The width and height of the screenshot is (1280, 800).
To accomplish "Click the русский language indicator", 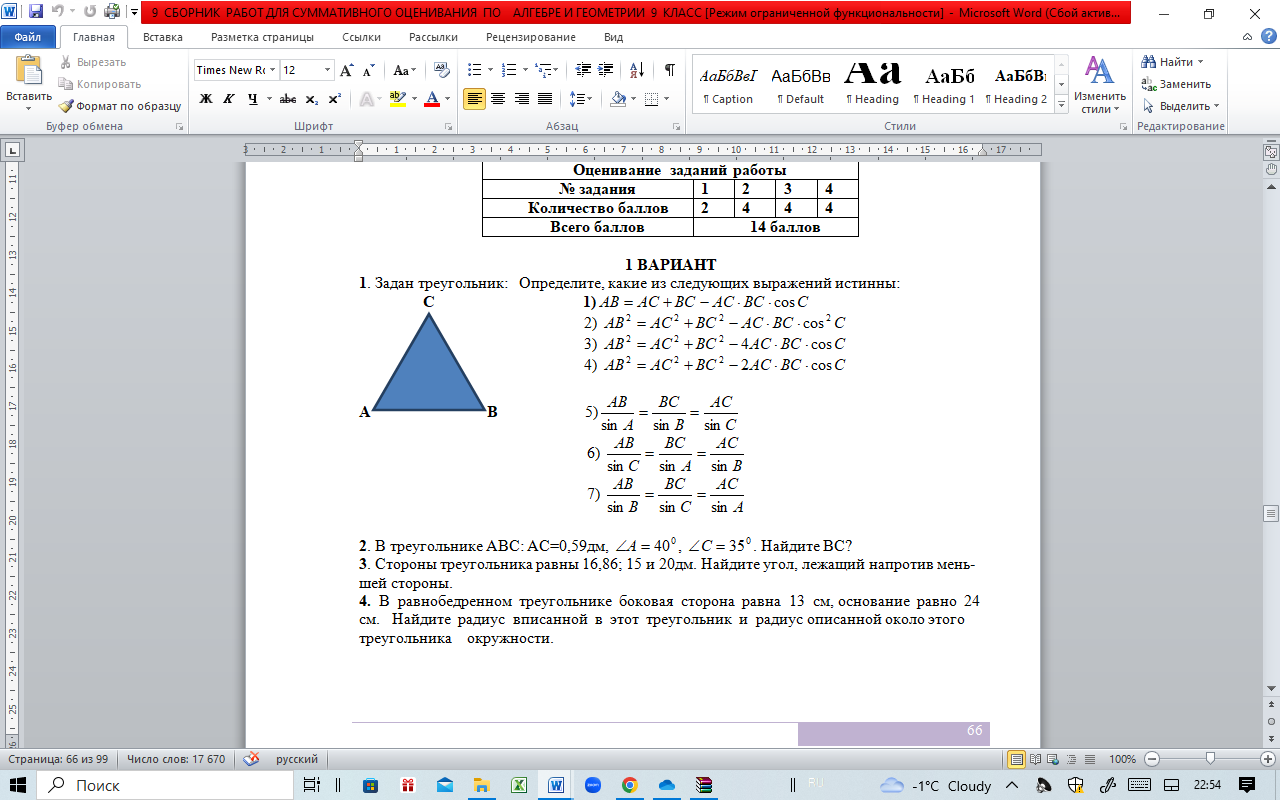I will [x=297, y=759].
